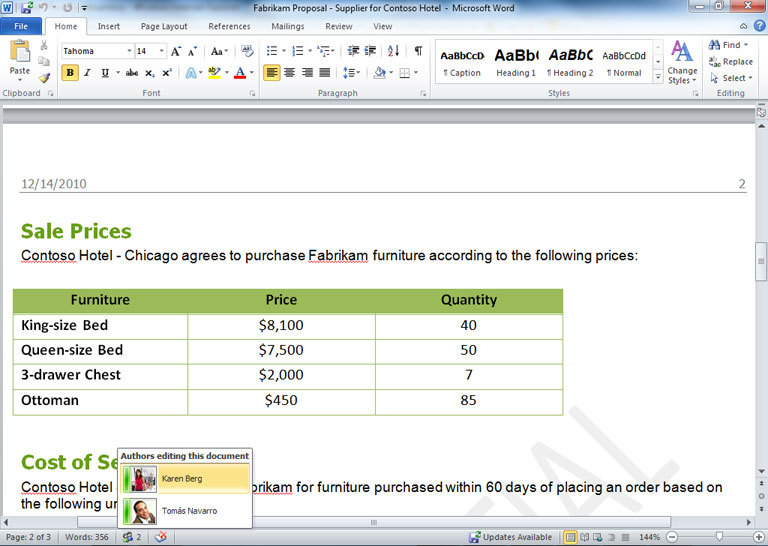Expand the multilevel list dropdown

tap(333, 50)
